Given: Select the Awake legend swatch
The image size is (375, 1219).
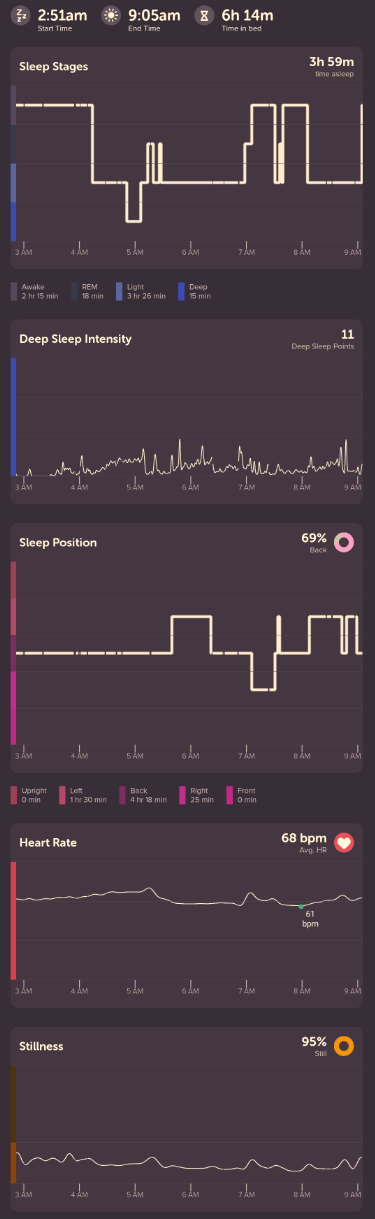Looking at the screenshot, I should pyautogui.click(x=14, y=291).
